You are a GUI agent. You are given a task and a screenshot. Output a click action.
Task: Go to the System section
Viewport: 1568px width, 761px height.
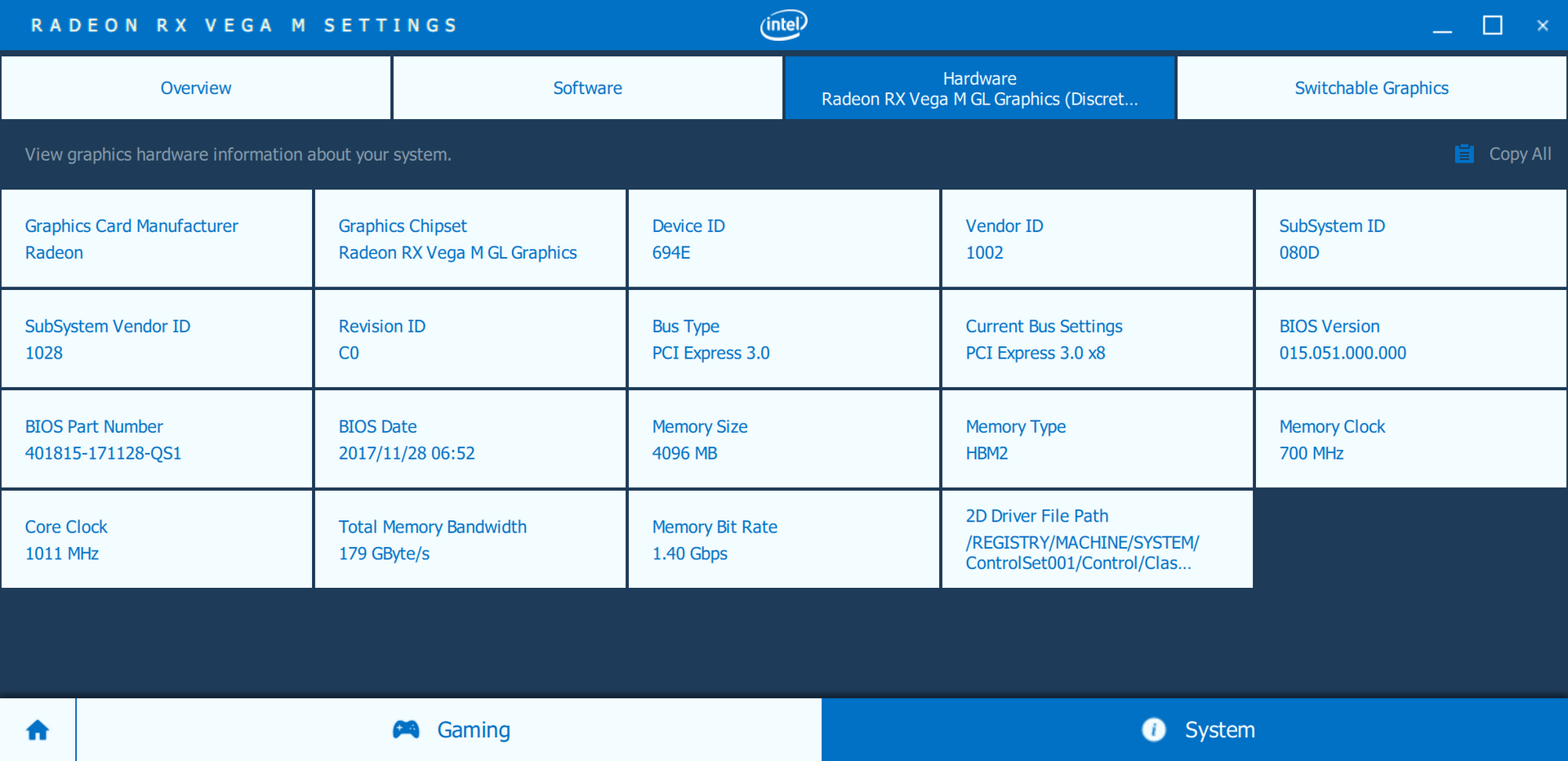click(1195, 729)
